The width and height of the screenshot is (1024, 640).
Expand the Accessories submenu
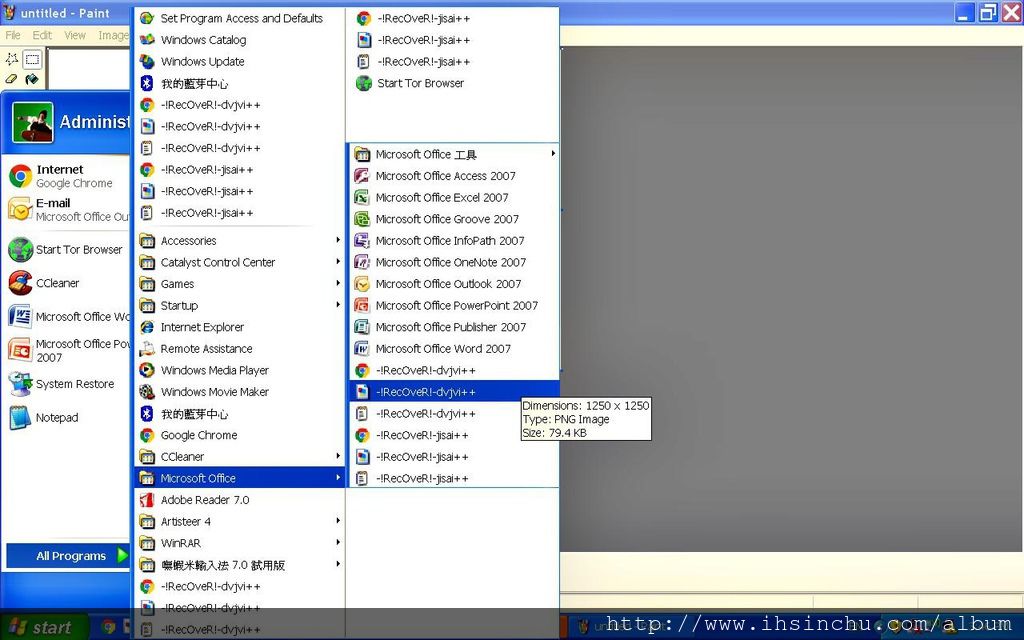tap(240, 240)
